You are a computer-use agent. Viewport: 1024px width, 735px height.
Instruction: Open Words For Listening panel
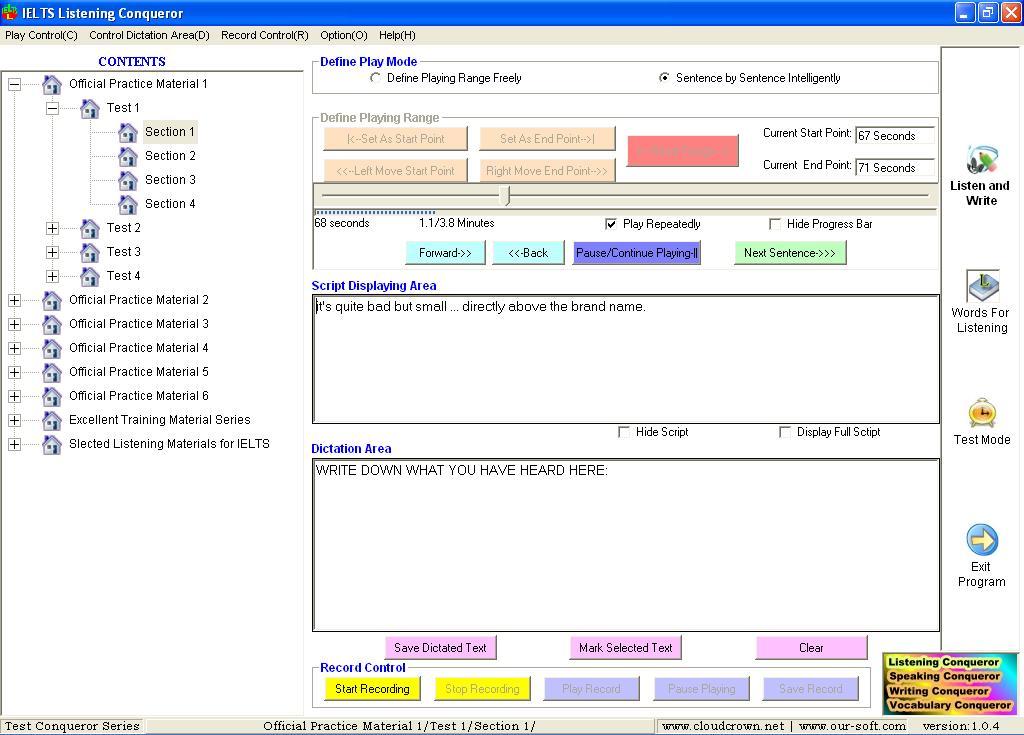[x=981, y=300]
